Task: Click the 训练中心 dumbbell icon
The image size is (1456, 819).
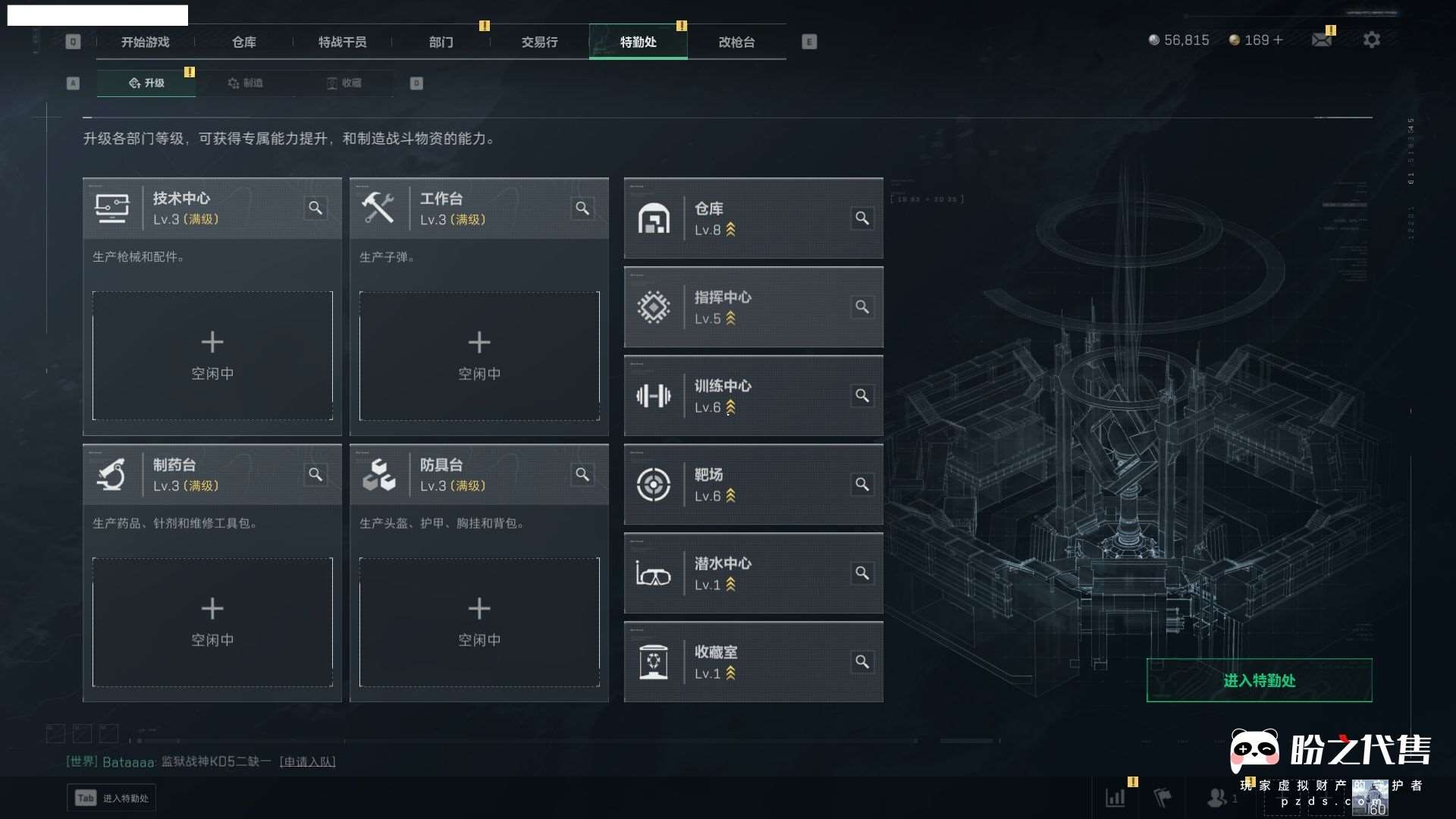Action: click(x=653, y=396)
